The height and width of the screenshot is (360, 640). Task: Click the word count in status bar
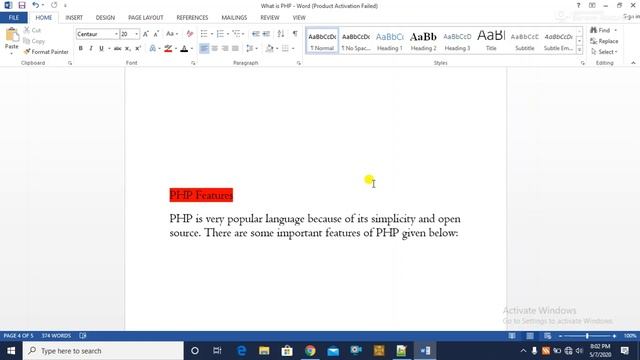point(56,336)
